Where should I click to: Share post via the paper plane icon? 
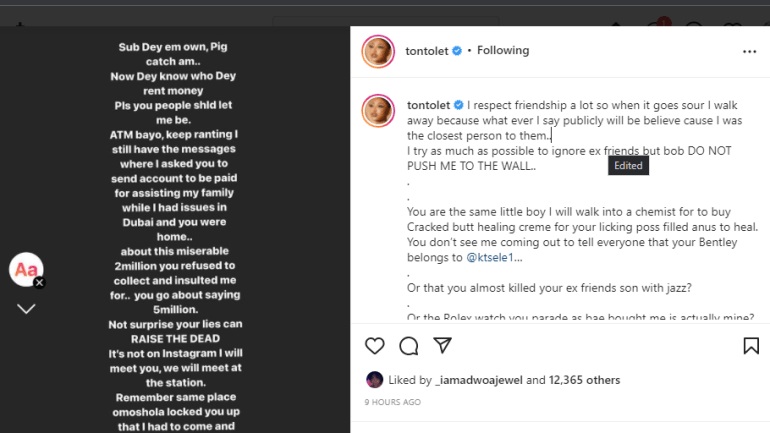(442, 346)
